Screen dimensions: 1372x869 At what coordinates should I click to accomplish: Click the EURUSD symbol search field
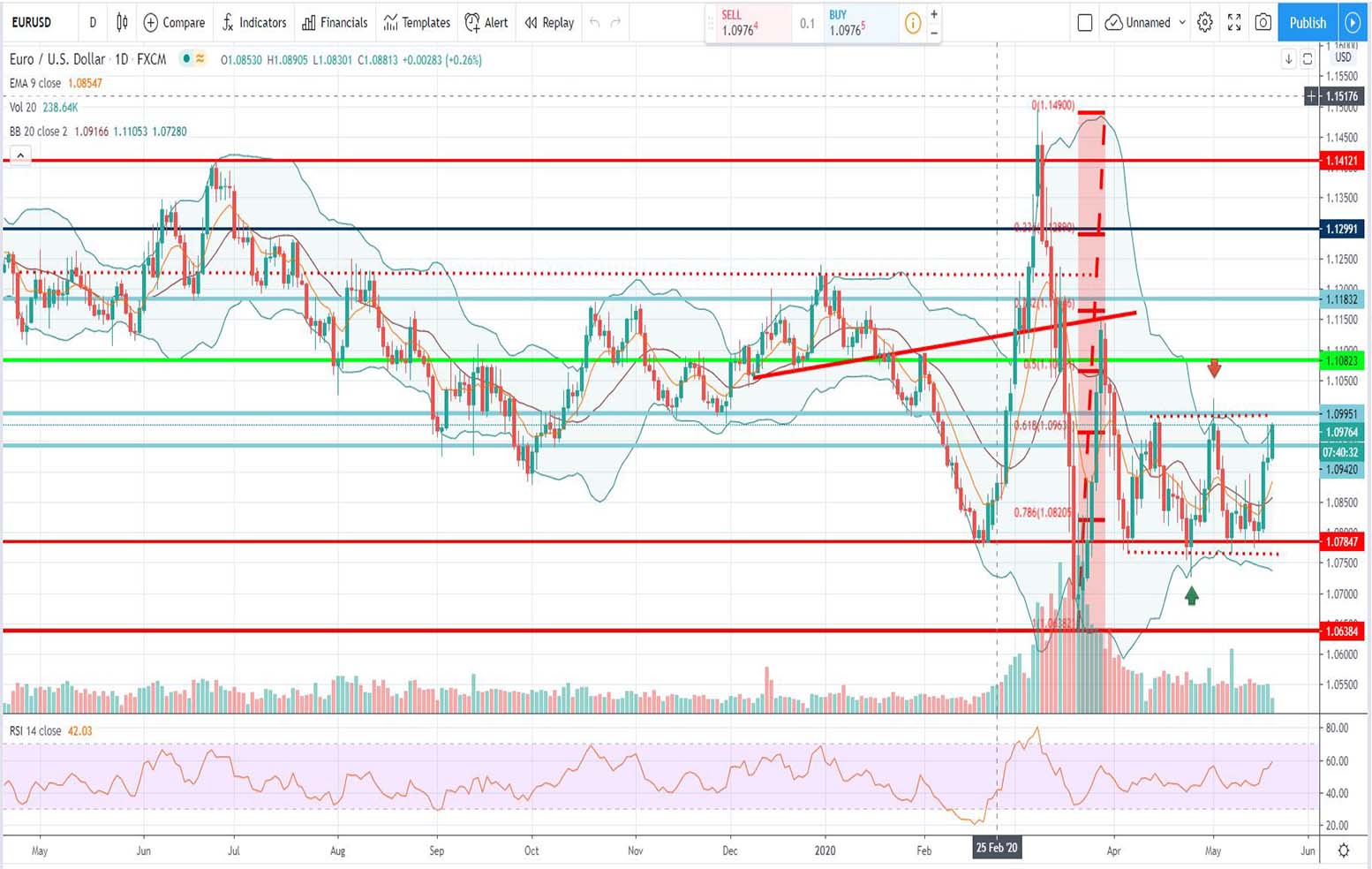(35, 22)
